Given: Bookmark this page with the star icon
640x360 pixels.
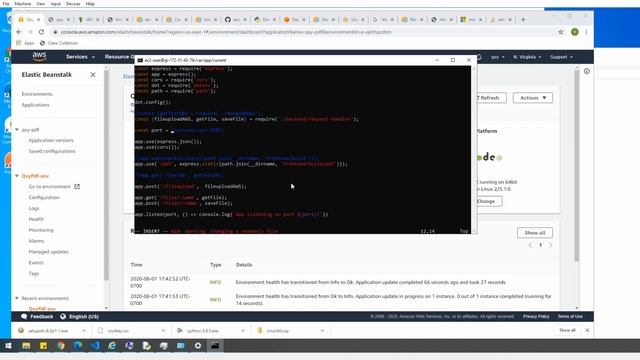Looking at the screenshot, I should (x=561, y=32).
